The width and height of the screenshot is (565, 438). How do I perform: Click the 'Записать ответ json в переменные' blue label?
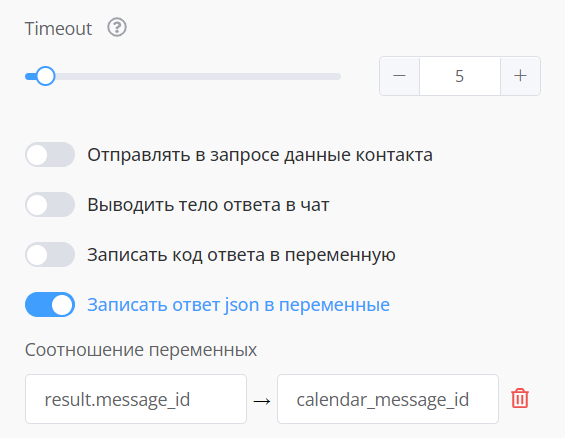pos(238,305)
